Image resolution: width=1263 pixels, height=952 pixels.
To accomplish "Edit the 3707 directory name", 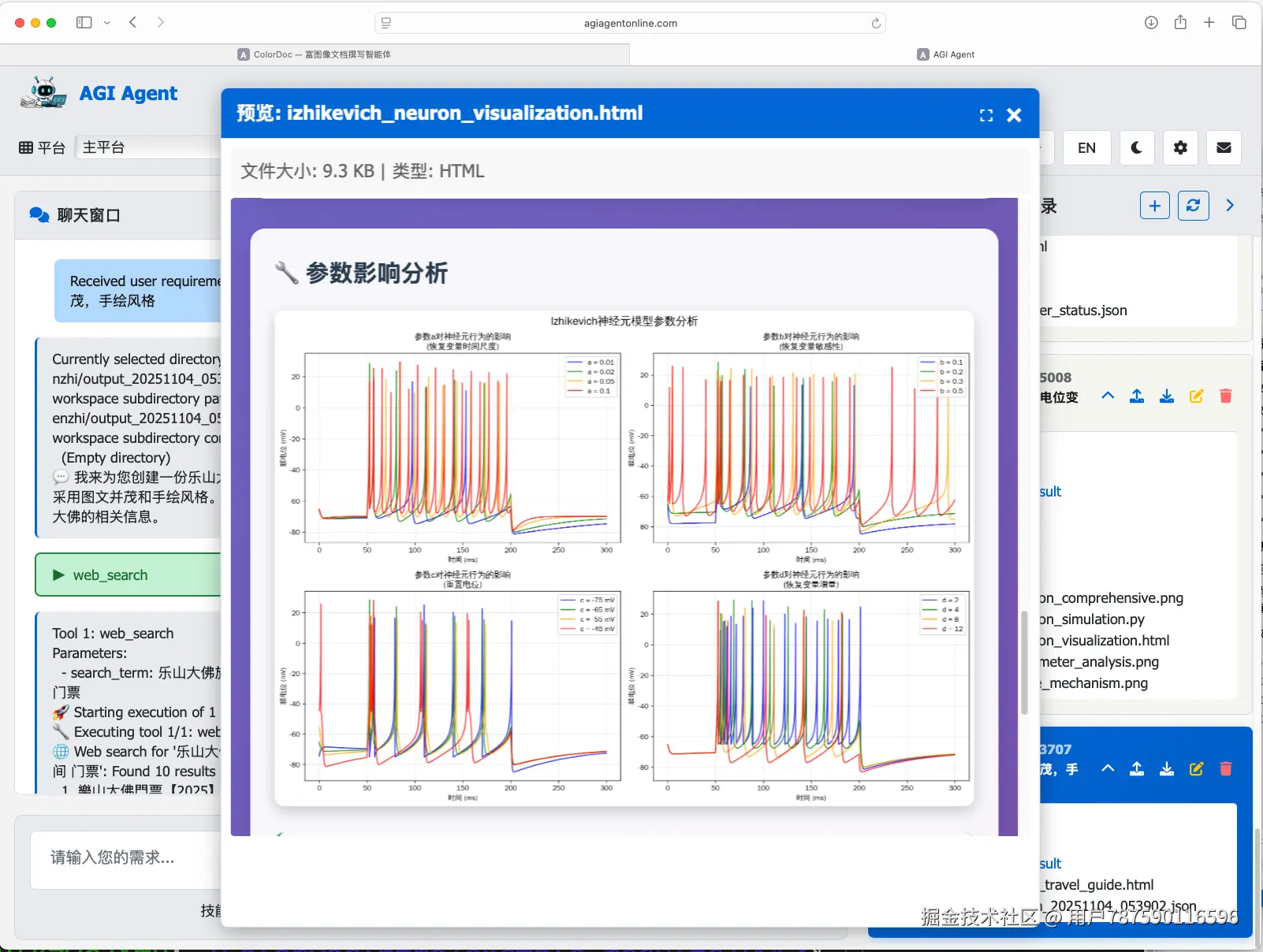I will (1196, 768).
